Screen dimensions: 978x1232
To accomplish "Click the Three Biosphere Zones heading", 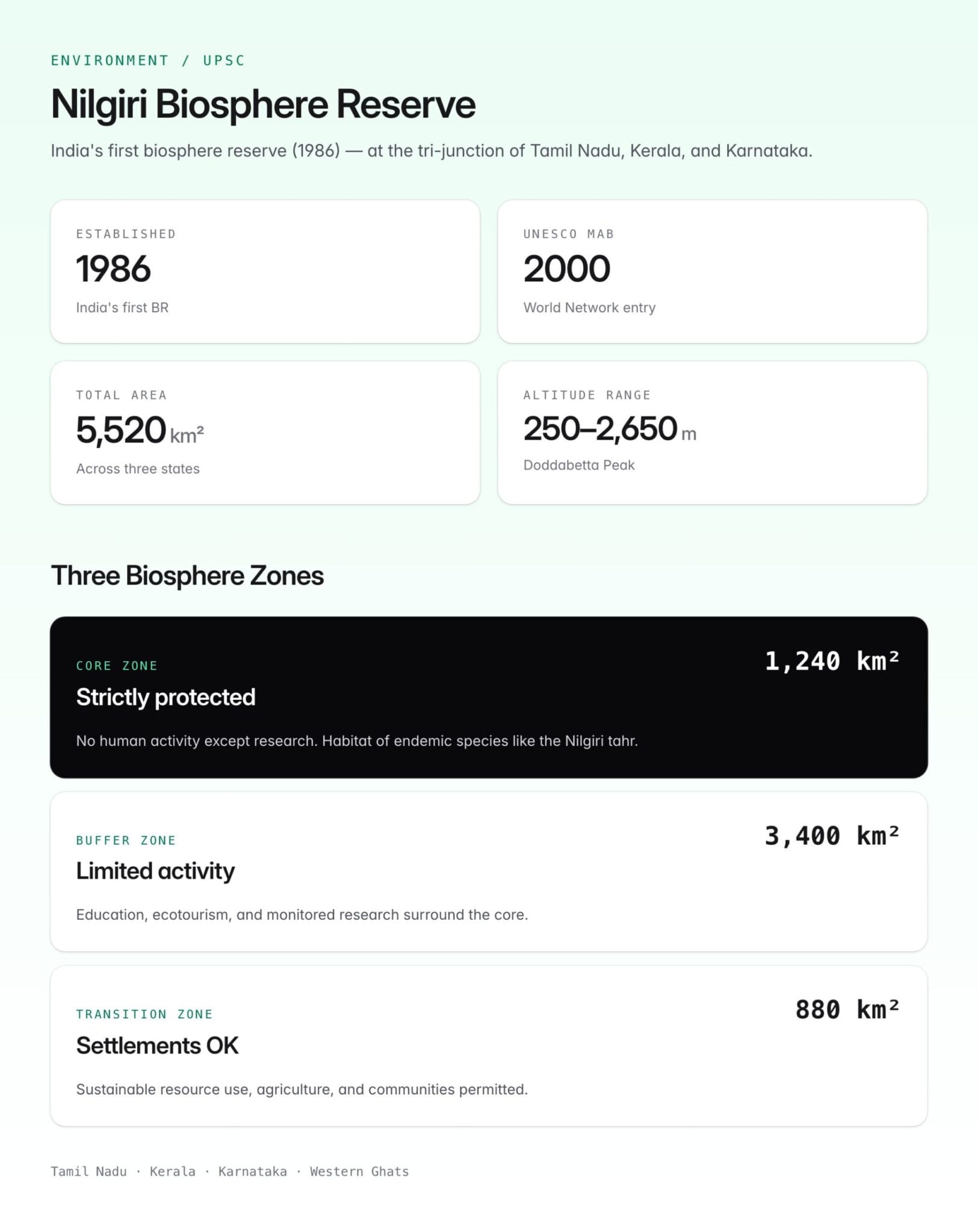I will (187, 576).
